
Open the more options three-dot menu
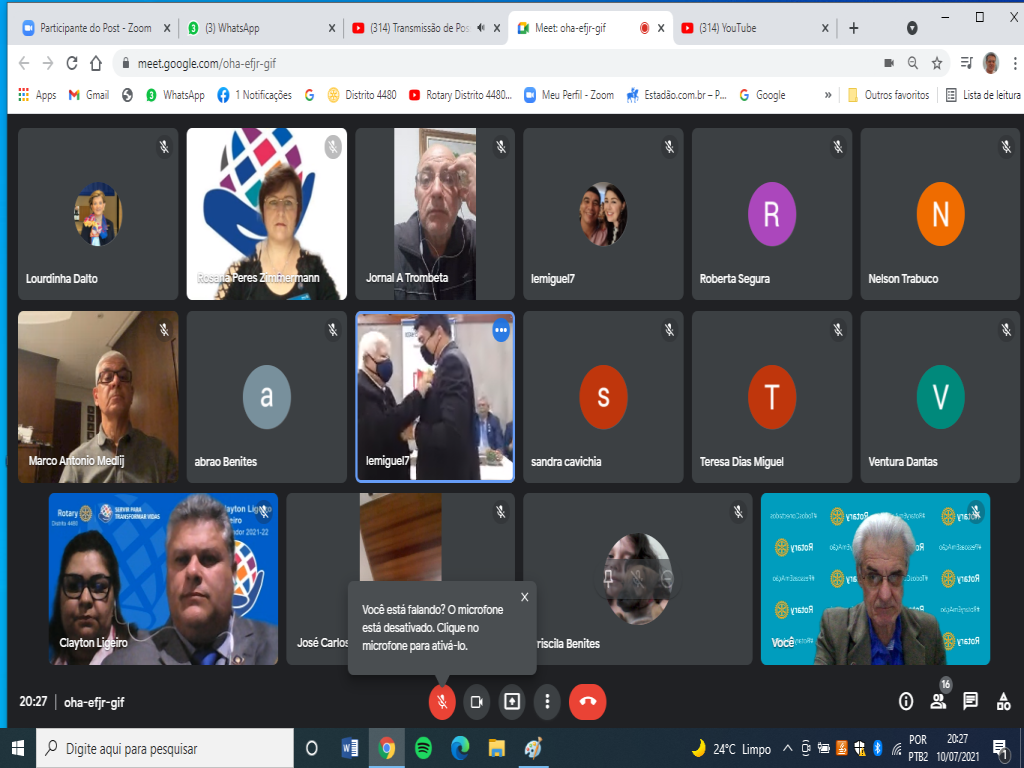[x=547, y=701]
